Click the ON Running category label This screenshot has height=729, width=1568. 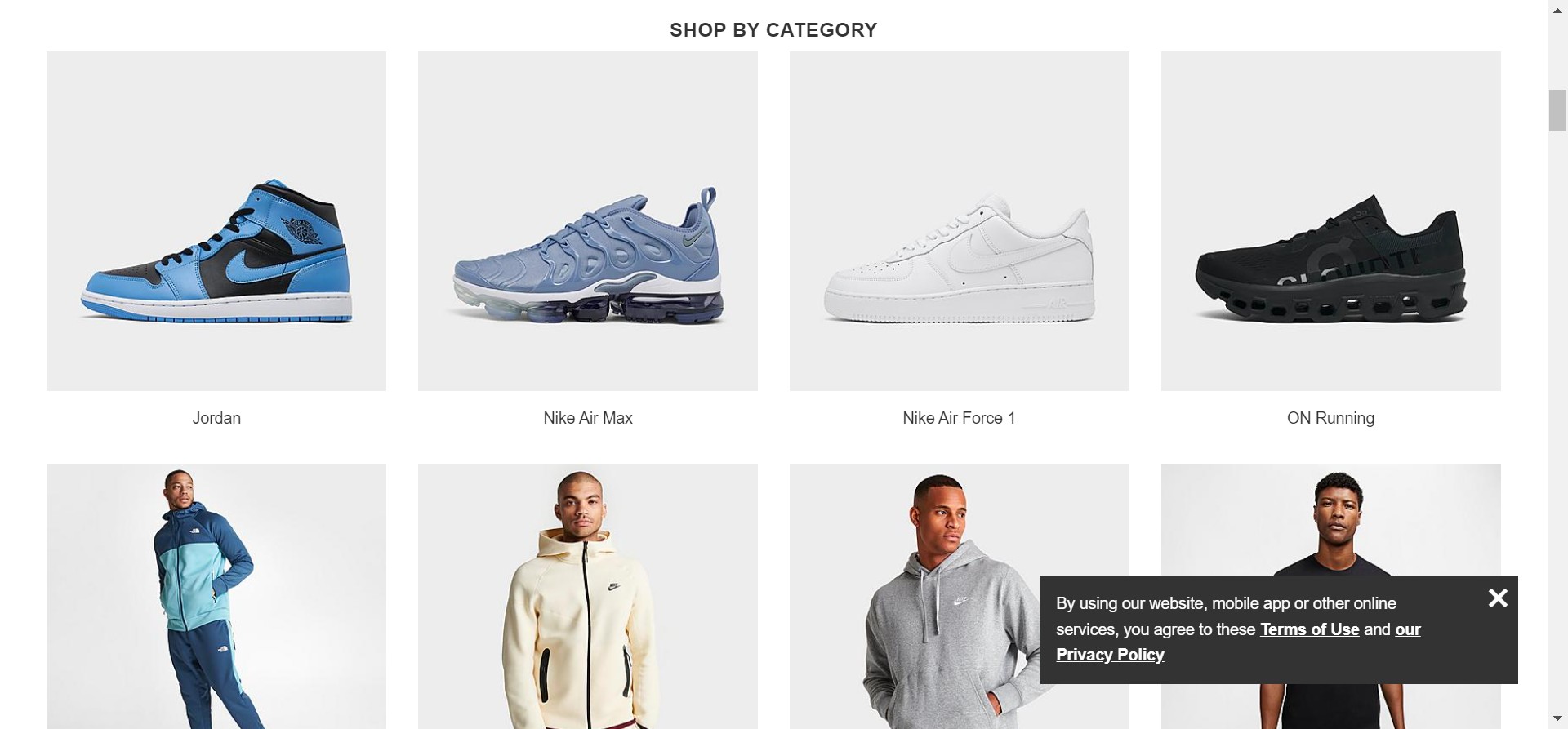click(x=1331, y=418)
